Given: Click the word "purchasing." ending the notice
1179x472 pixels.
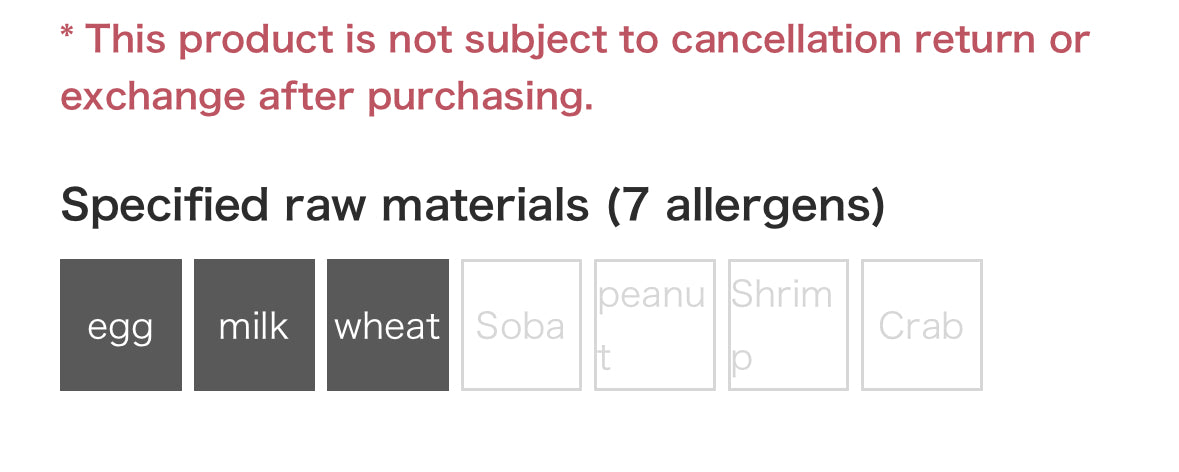Looking at the screenshot, I should point(480,97).
